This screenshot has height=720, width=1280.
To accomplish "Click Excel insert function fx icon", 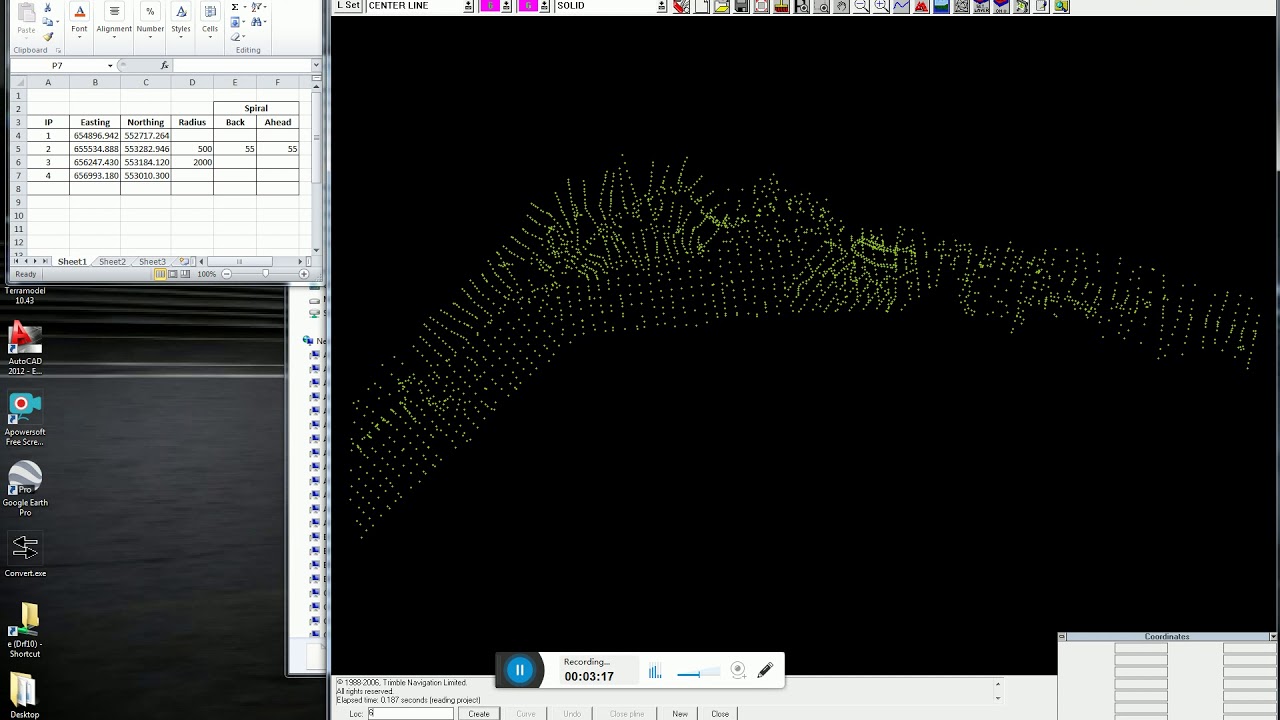I will (x=165, y=66).
